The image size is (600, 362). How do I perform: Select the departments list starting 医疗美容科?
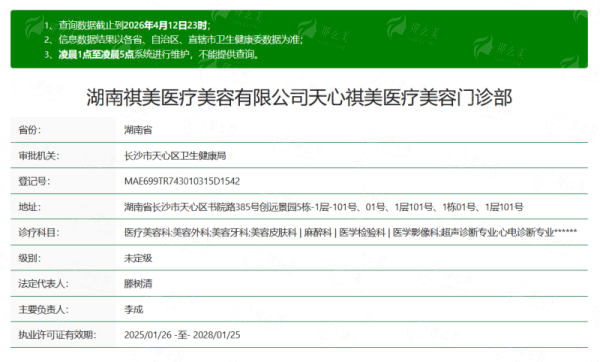(x=350, y=232)
